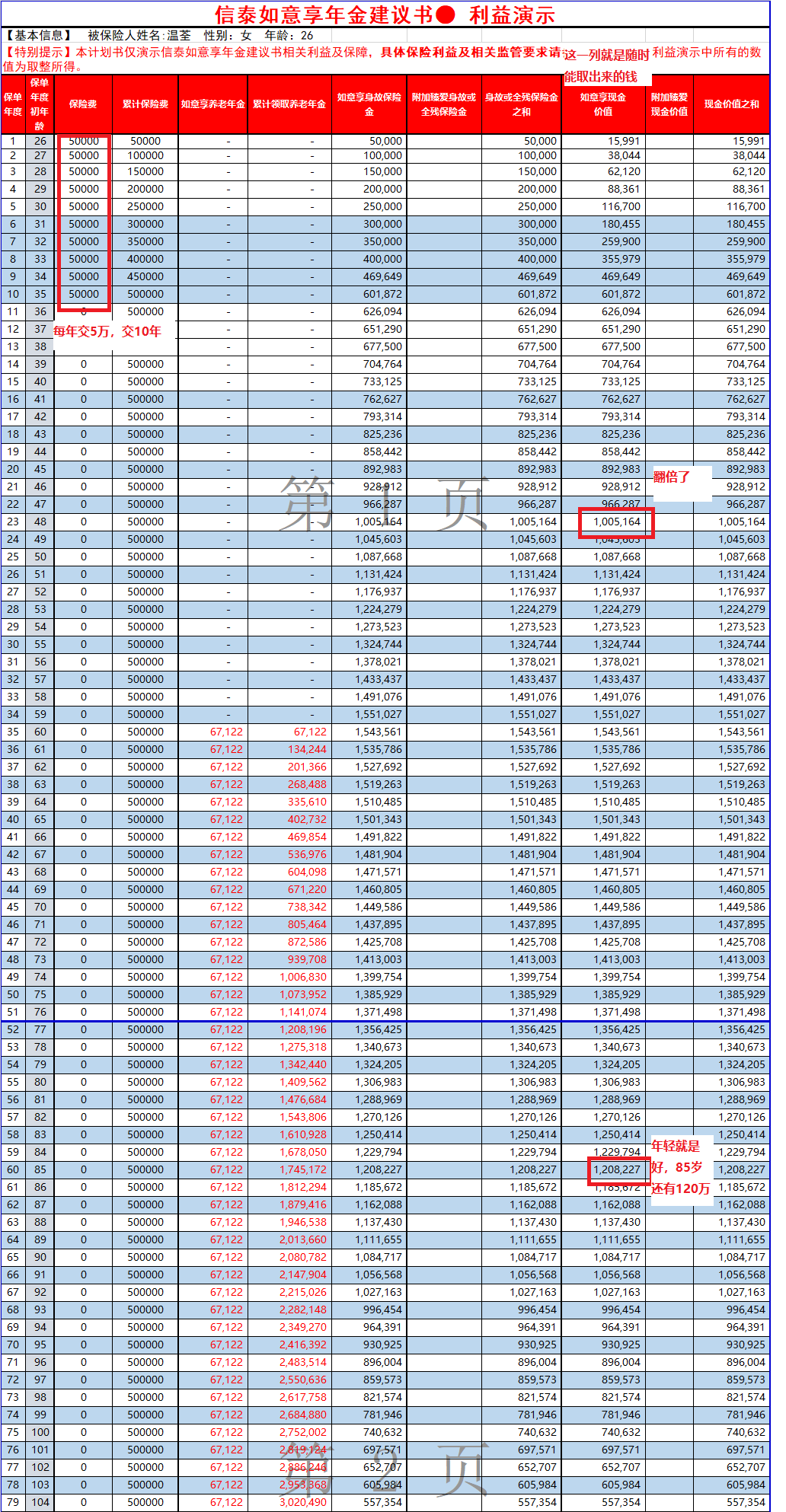This screenshot has height=1512, width=786.
Task: Select the 保险费 column header
Action: (x=83, y=104)
